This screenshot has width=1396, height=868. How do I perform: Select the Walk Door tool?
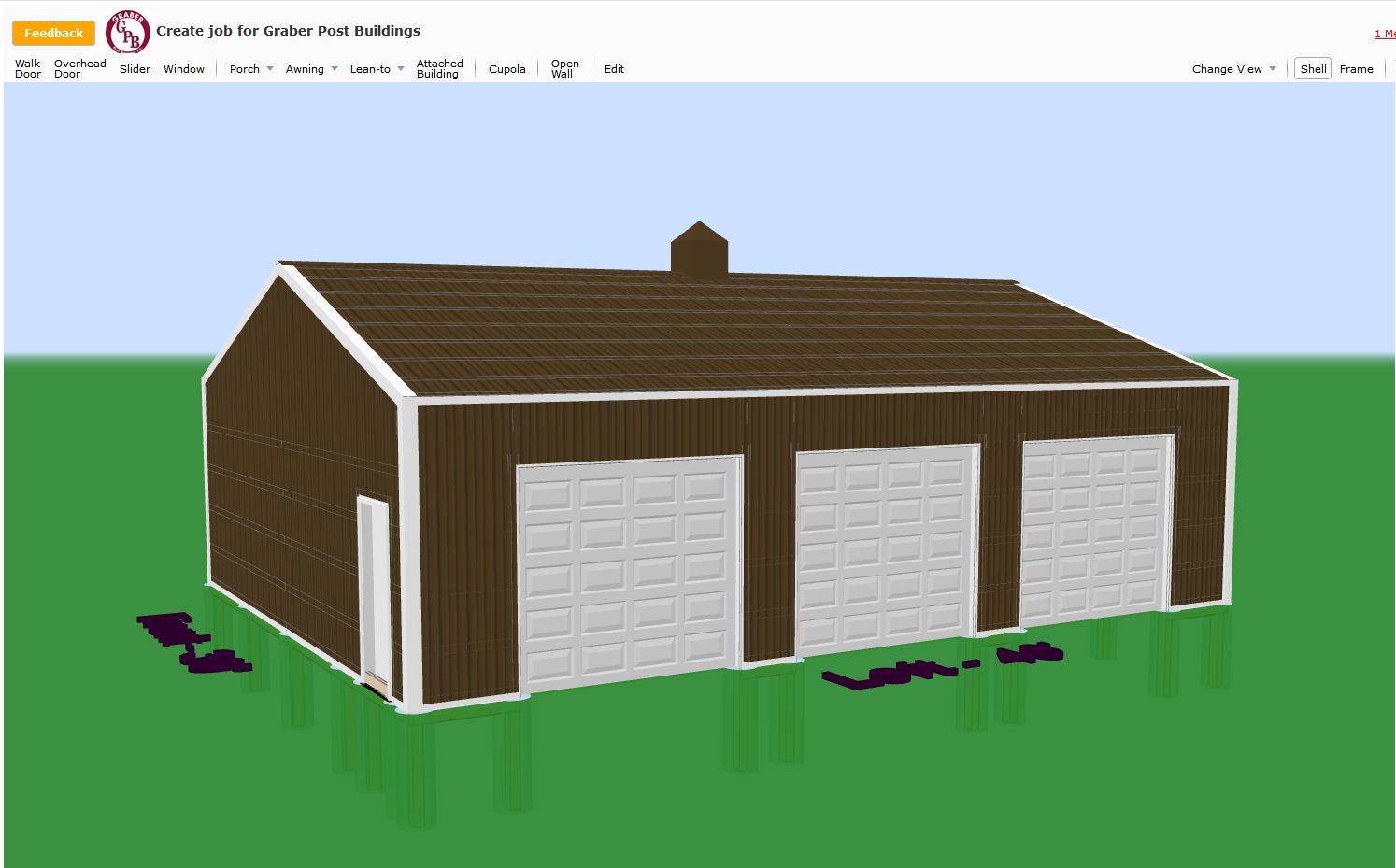pos(28,69)
